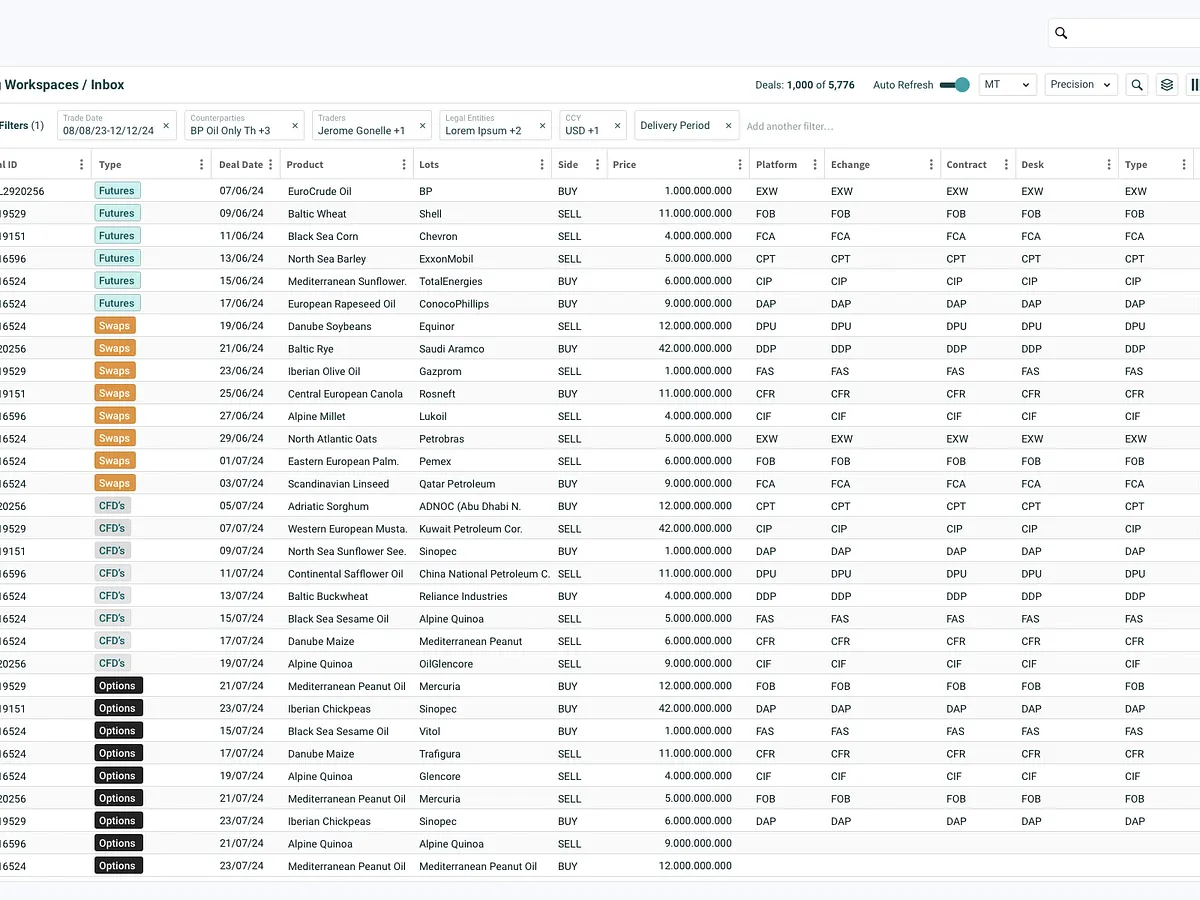The width and height of the screenshot is (1200, 900).
Task: Open the Deal Date column options menu
Action: click(271, 164)
